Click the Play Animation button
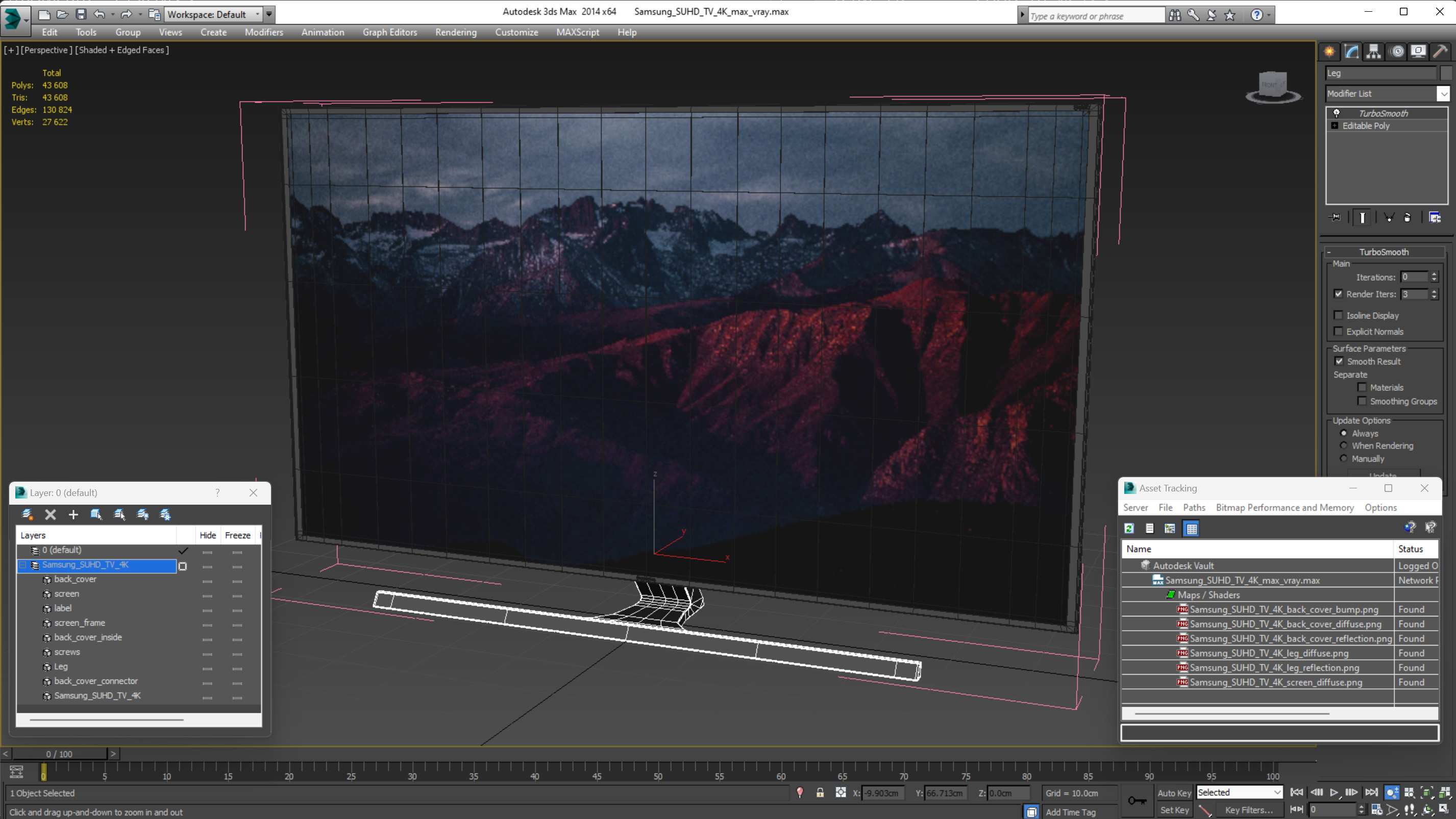The image size is (1456, 819). 1334,792
